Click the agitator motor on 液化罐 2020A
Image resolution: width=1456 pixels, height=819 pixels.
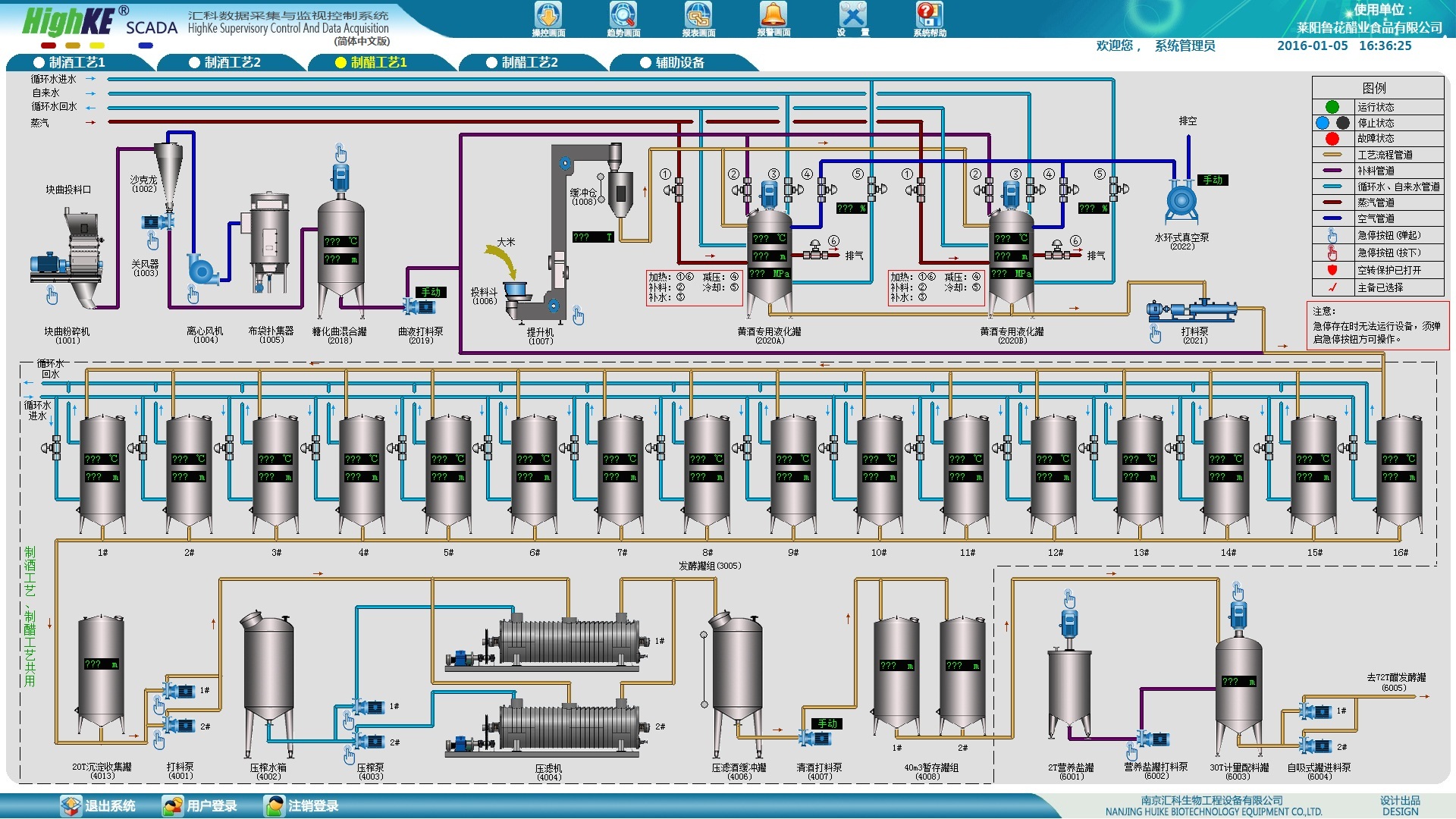770,195
